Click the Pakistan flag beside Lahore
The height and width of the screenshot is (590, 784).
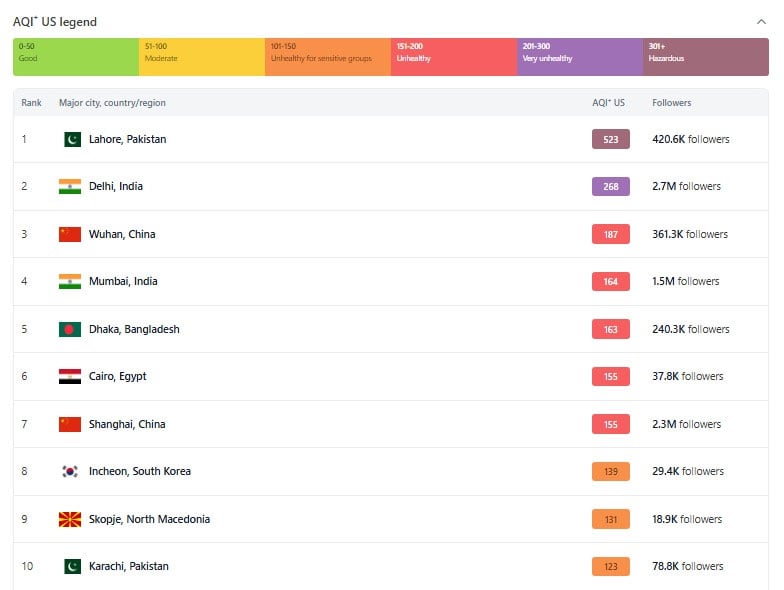pyautogui.click(x=70, y=139)
